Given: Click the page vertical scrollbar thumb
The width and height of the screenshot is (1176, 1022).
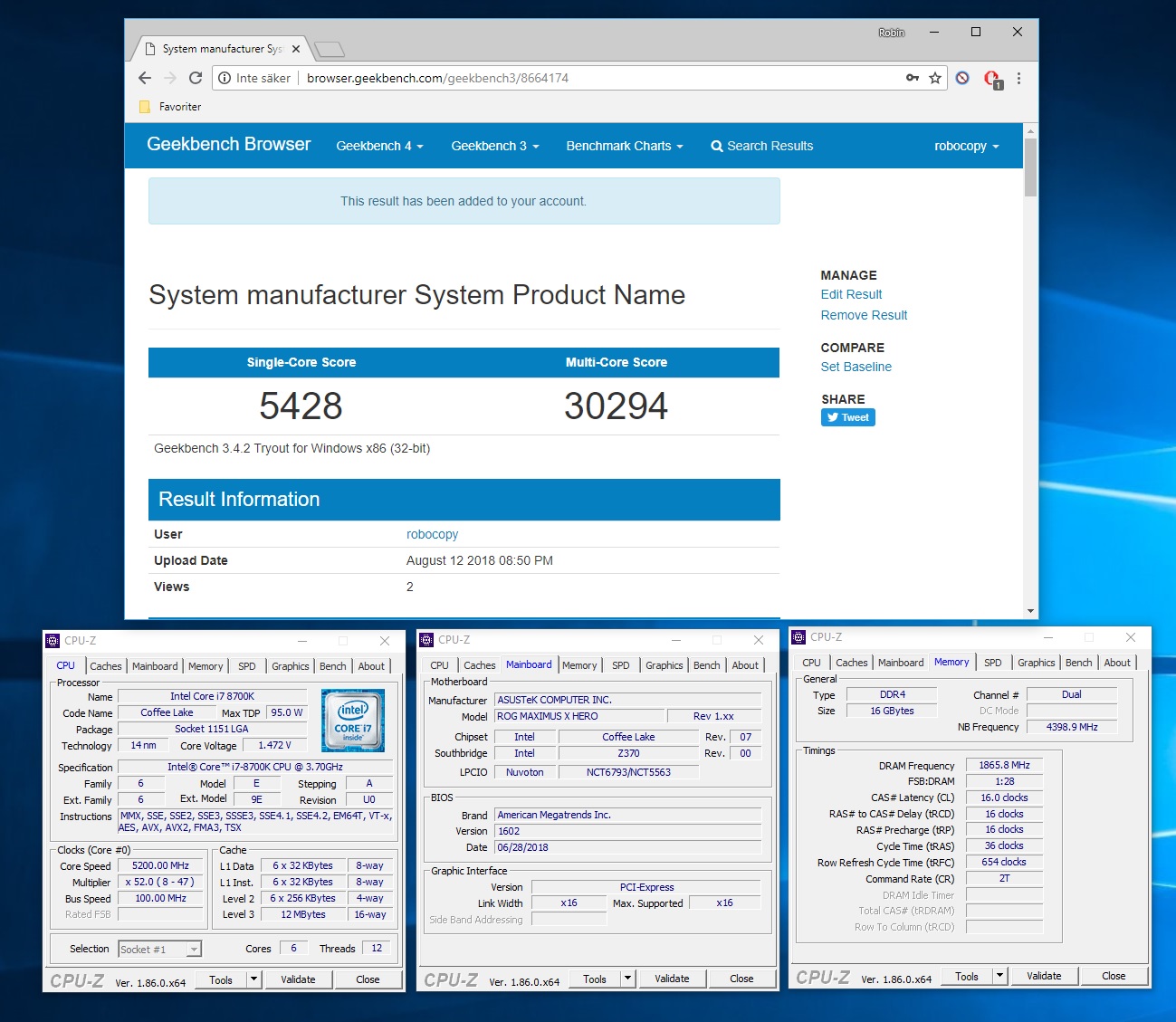Looking at the screenshot, I should [1030, 167].
